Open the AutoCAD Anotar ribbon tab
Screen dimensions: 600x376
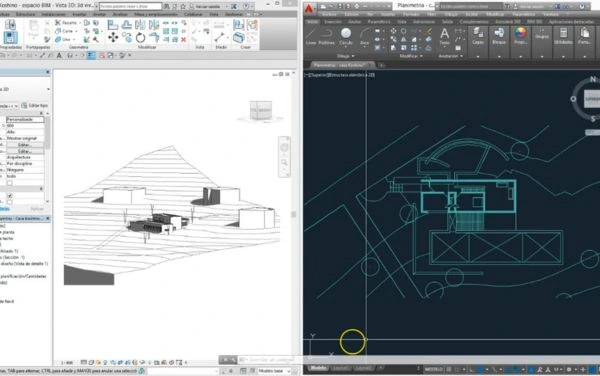354,22
